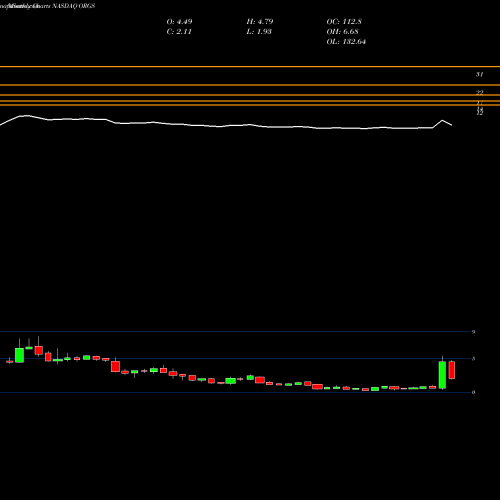The height and width of the screenshot is (500, 500).
Task: Select the tall green candlestick just before the last candle
Action: coord(442,374)
